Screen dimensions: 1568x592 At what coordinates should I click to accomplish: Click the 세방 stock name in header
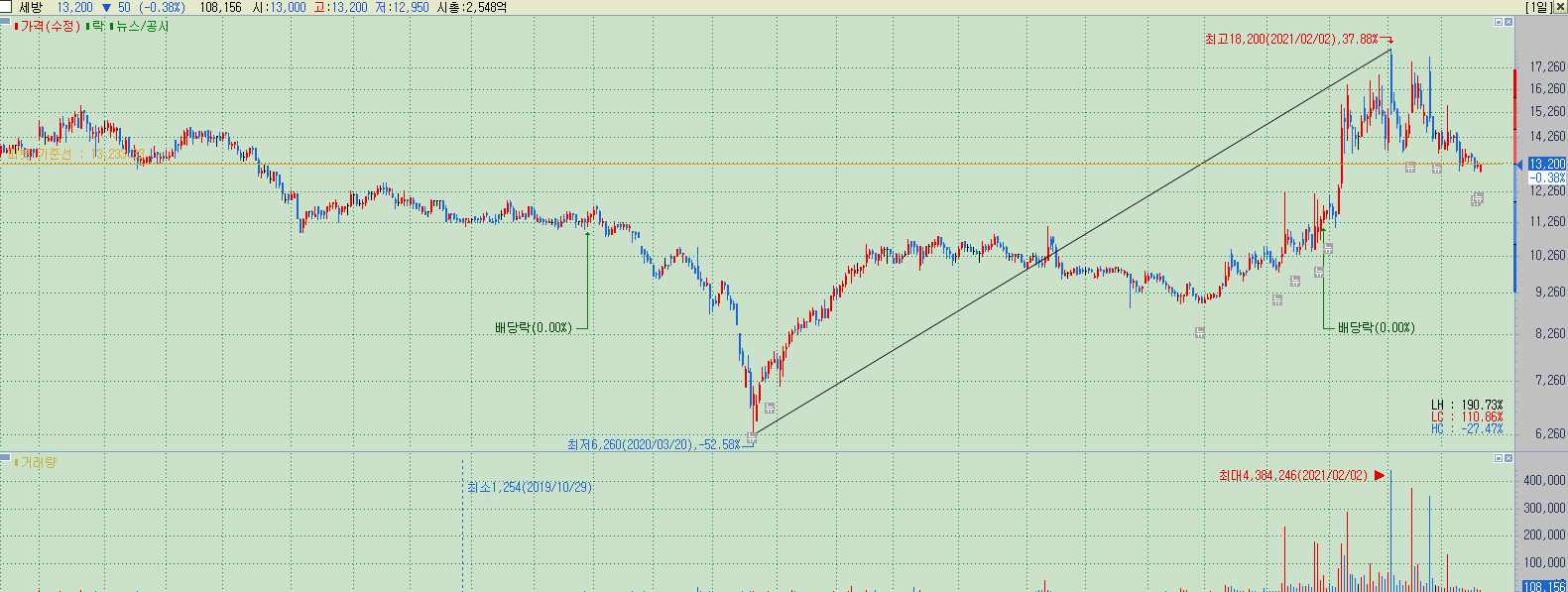pyautogui.click(x=31, y=7)
